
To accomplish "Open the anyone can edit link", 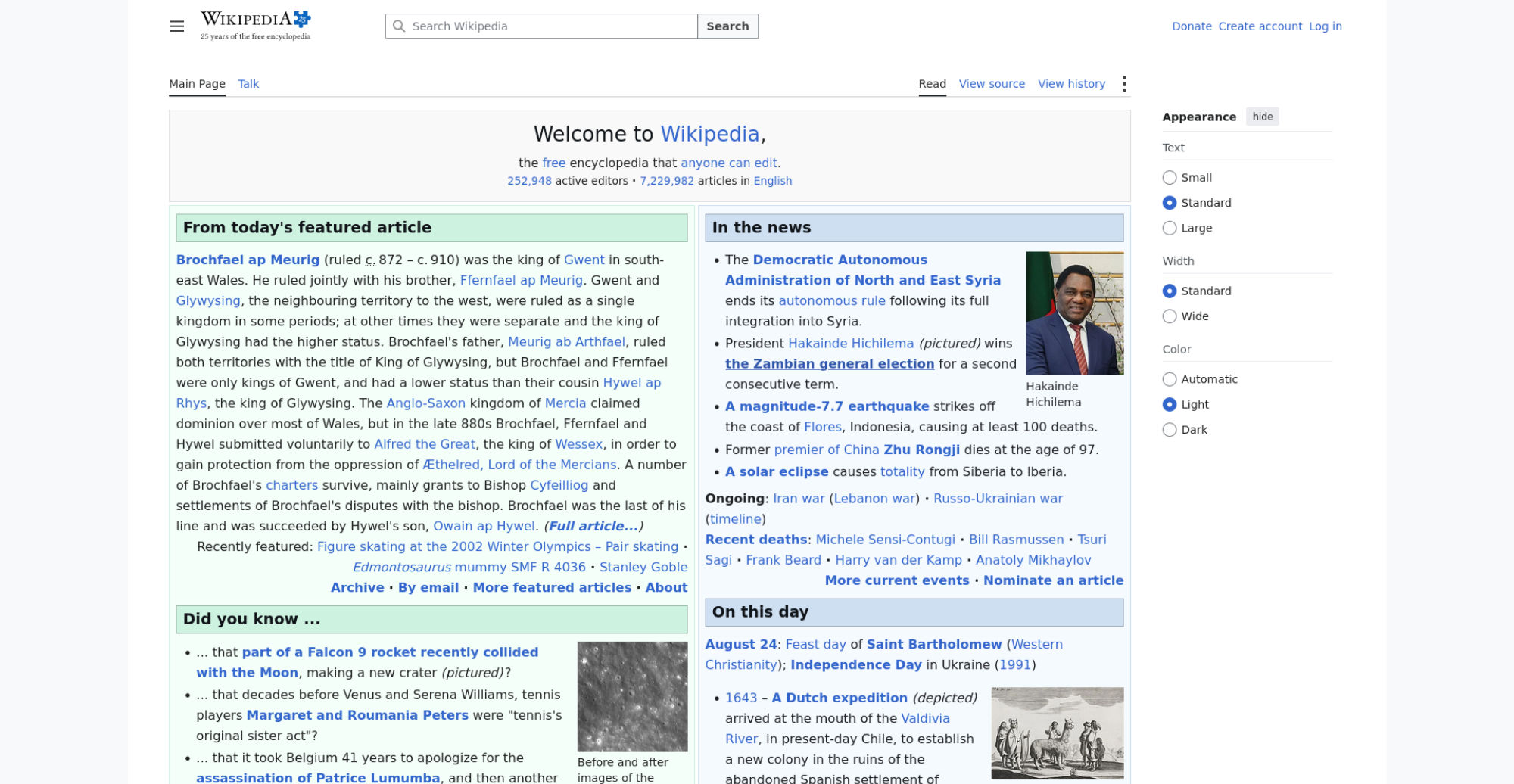I will 728,163.
